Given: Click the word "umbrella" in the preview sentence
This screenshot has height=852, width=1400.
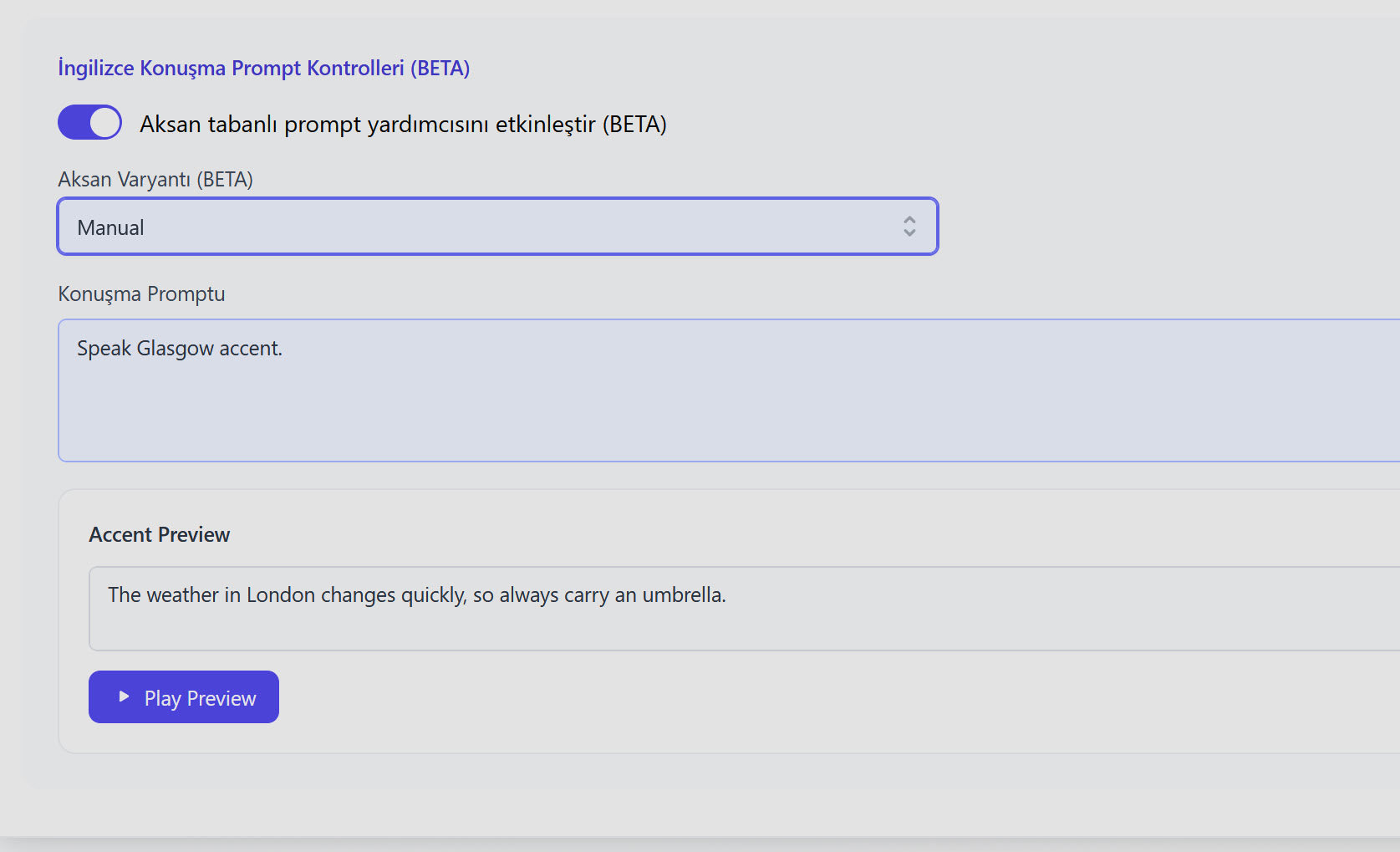Looking at the screenshot, I should (x=682, y=595).
